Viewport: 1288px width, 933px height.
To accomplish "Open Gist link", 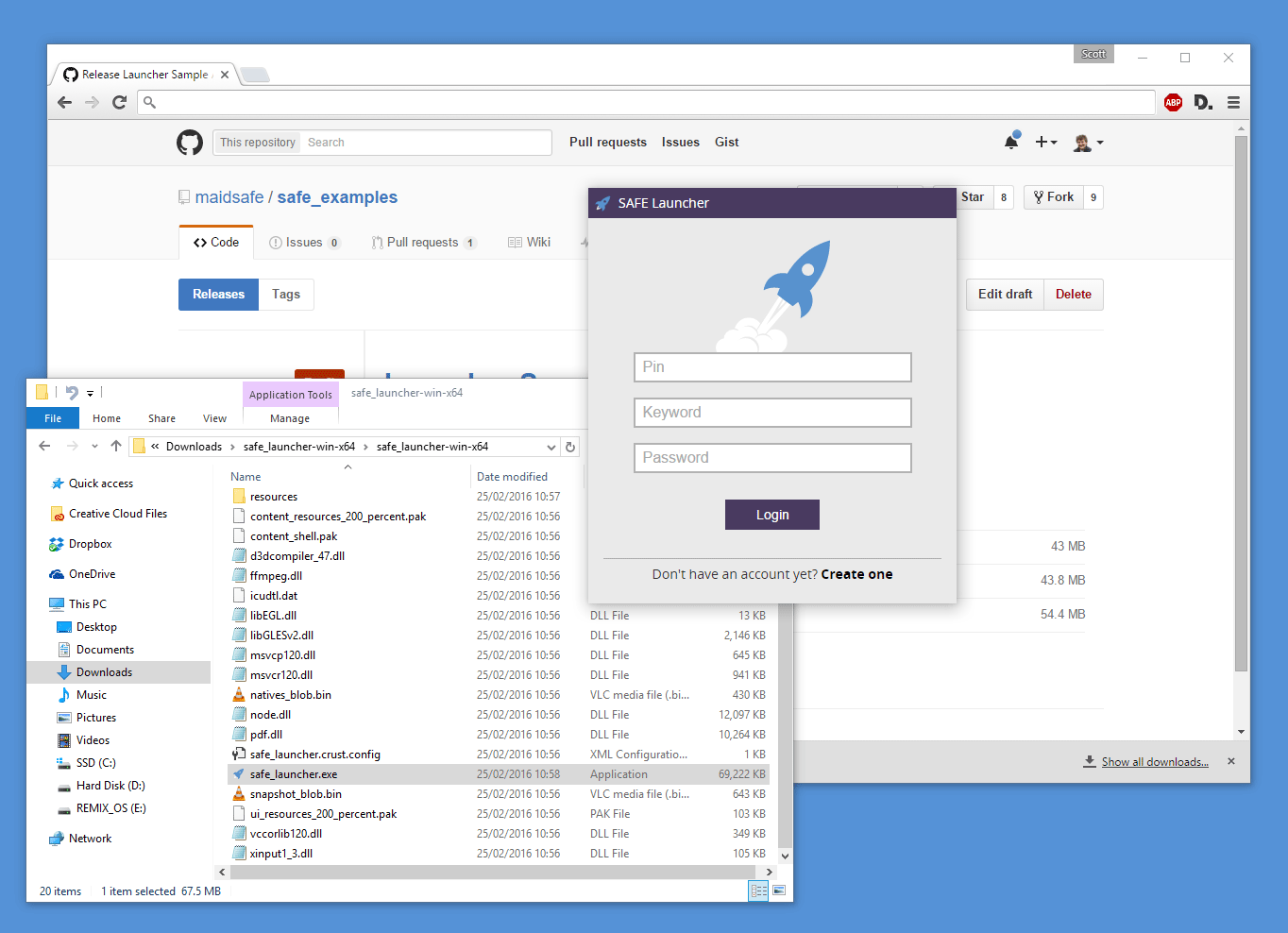I will coord(727,142).
